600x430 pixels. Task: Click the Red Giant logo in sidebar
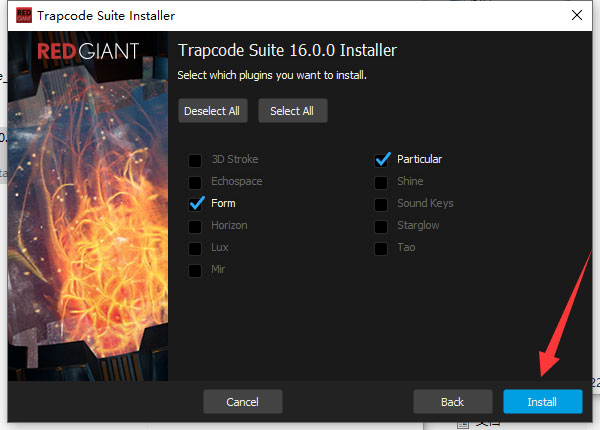click(x=87, y=52)
